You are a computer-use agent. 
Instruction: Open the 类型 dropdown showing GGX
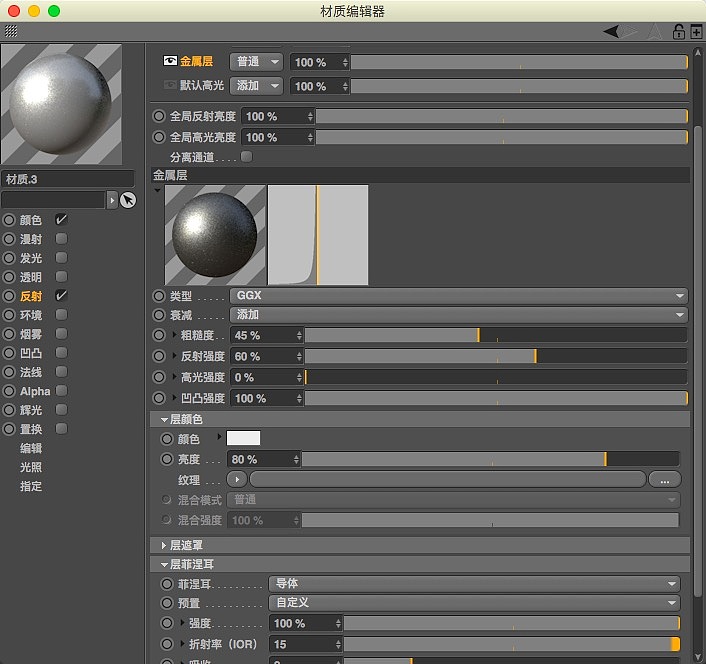click(458, 296)
